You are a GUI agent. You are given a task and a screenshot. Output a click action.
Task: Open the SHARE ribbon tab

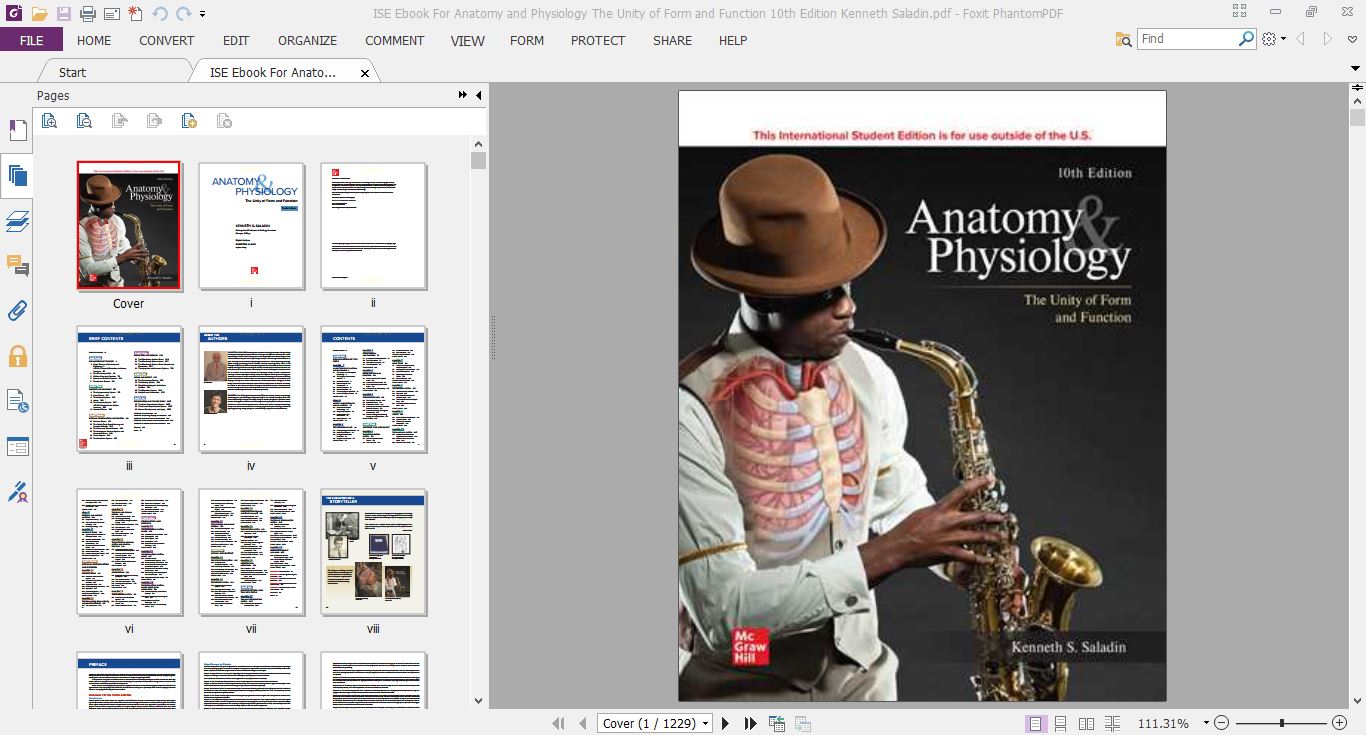pos(672,40)
